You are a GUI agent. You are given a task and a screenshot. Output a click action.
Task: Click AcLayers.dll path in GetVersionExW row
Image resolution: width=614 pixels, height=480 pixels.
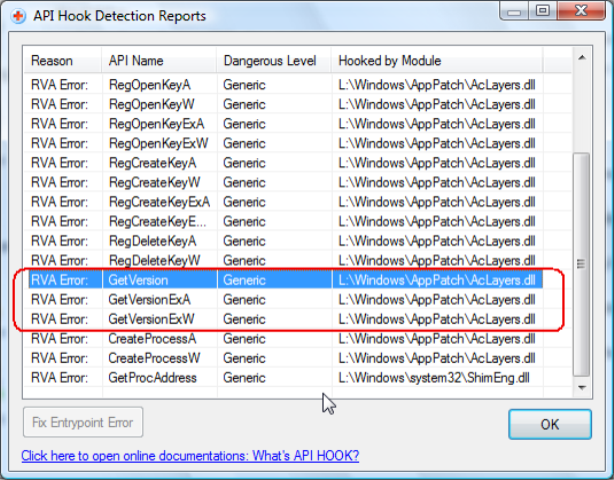tap(437, 319)
